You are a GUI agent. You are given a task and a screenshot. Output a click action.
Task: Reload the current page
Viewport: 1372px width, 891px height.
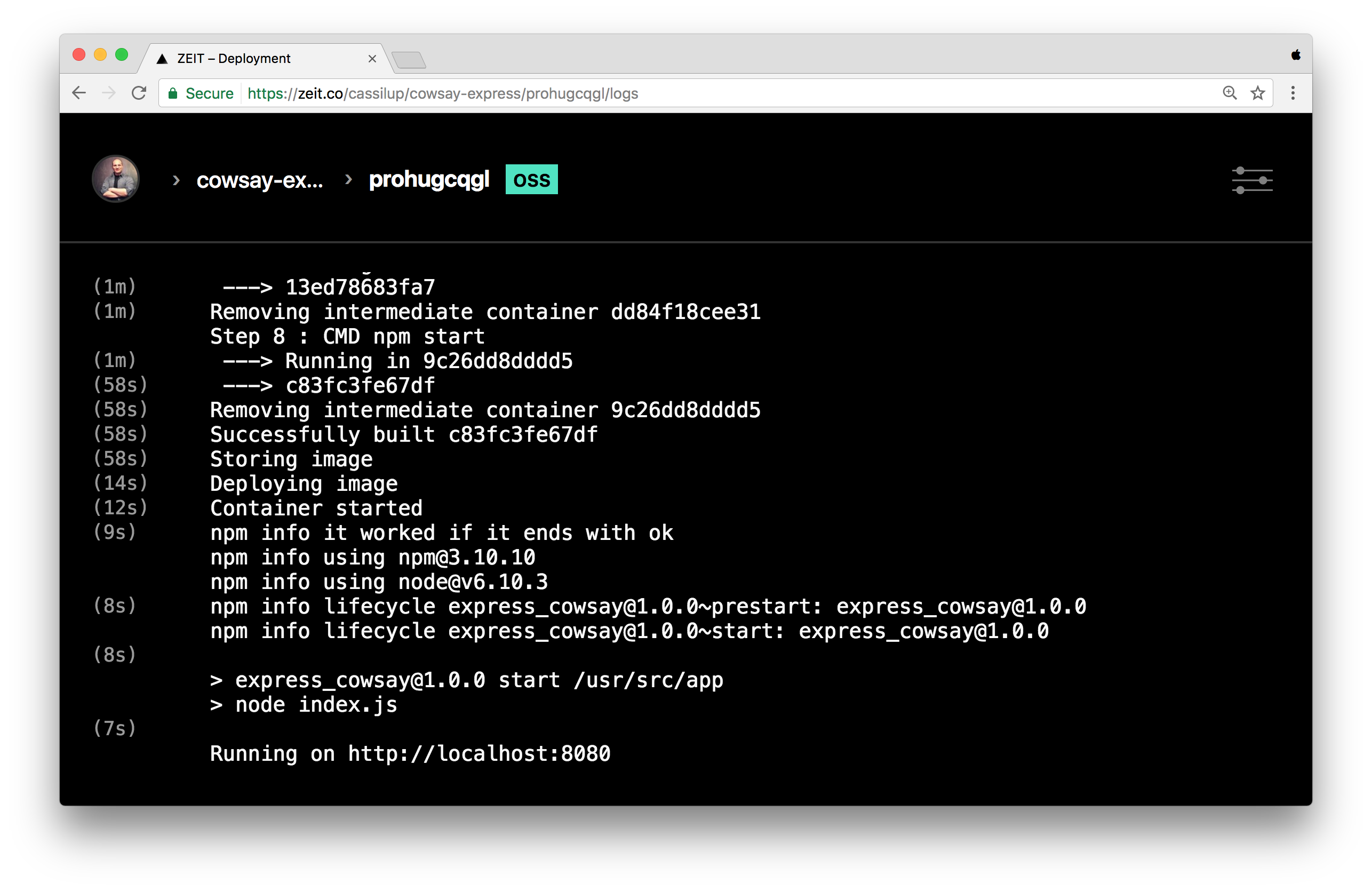point(139,93)
